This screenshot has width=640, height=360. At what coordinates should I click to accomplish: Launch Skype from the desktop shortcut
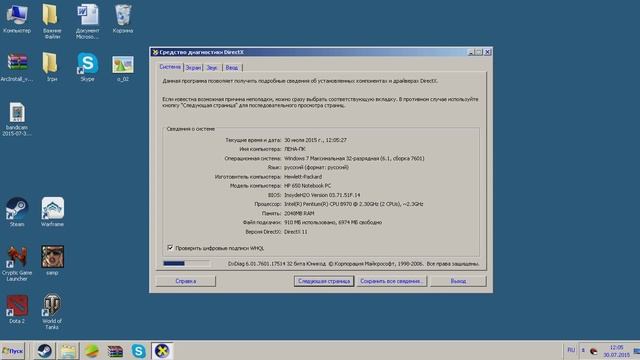(x=87, y=67)
